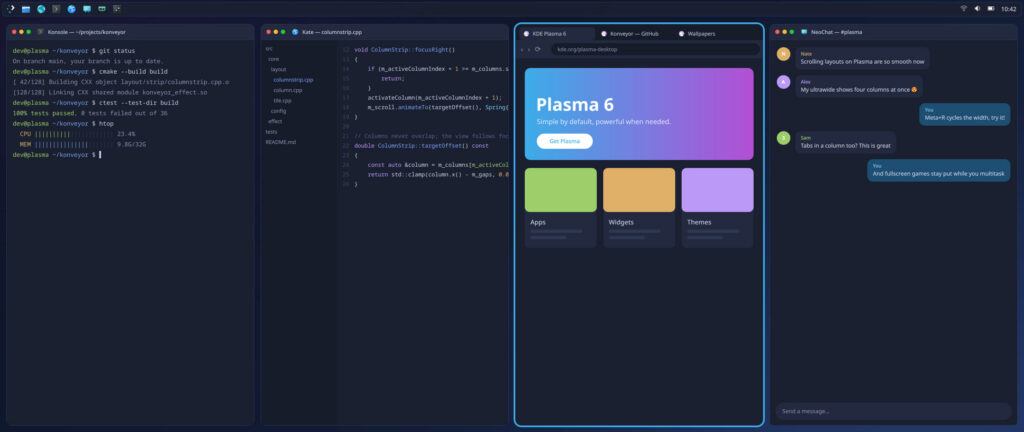The image size is (1024, 432).
Task: Open the purple Themes card thumbnail
Action: point(717,190)
